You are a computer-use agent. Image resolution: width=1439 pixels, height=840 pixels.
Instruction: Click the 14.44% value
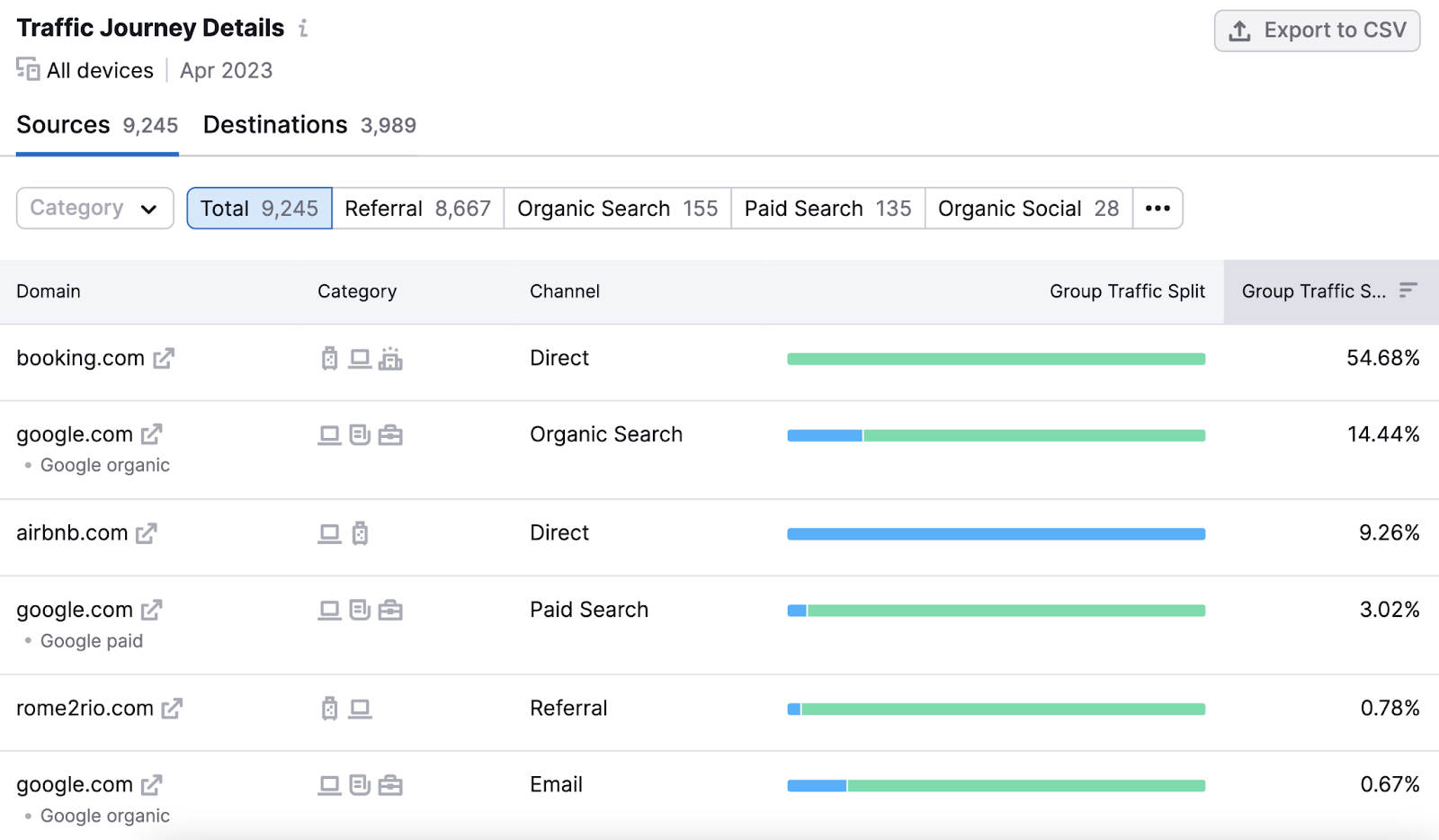pyautogui.click(x=1383, y=434)
